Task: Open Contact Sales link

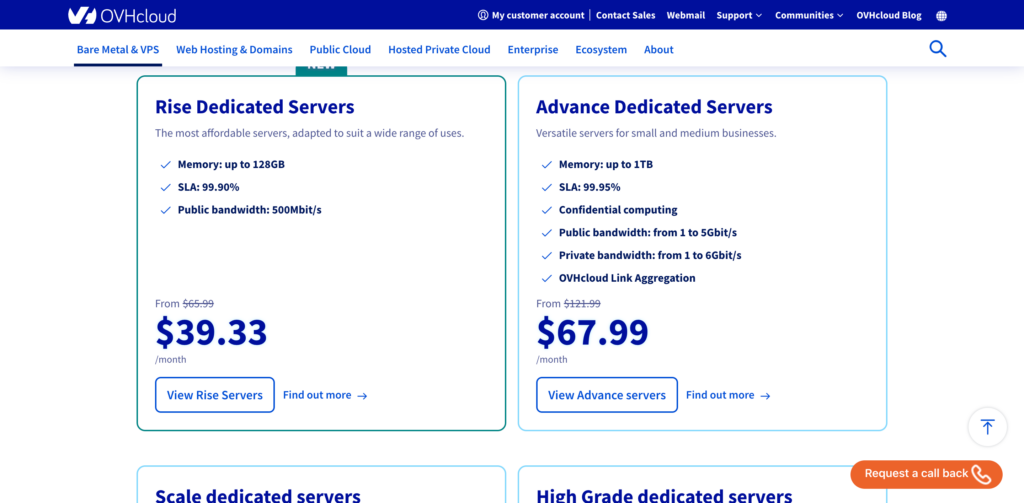Action: pos(626,15)
